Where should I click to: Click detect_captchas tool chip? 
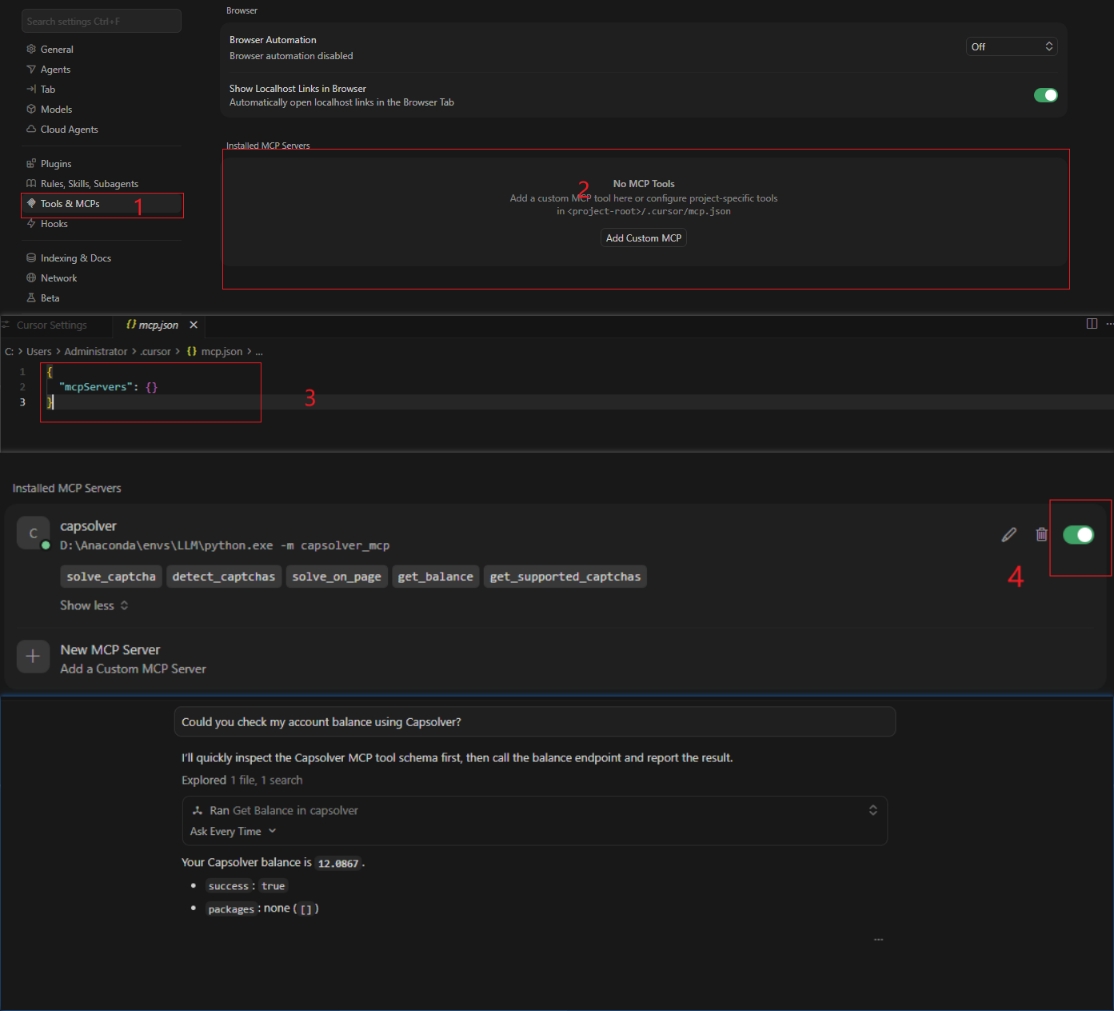pos(224,576)
